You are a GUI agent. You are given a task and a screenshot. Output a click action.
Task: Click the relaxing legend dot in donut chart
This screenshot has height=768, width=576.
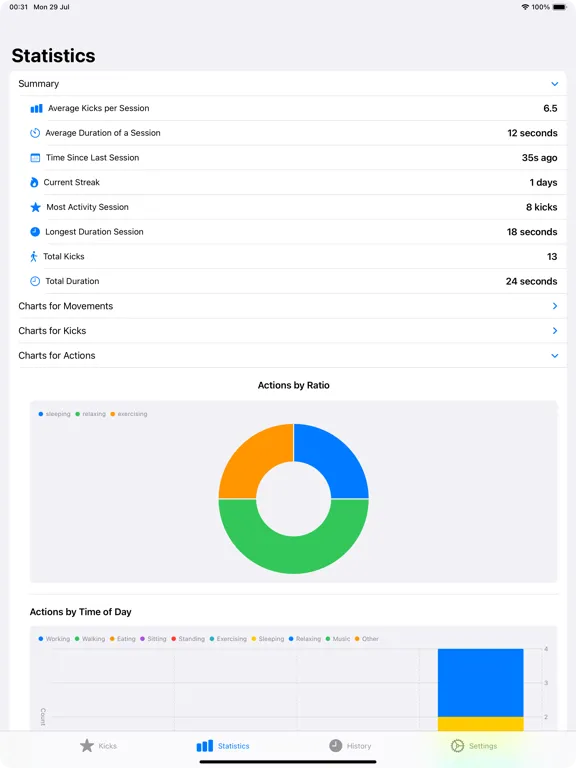[77, 414]
